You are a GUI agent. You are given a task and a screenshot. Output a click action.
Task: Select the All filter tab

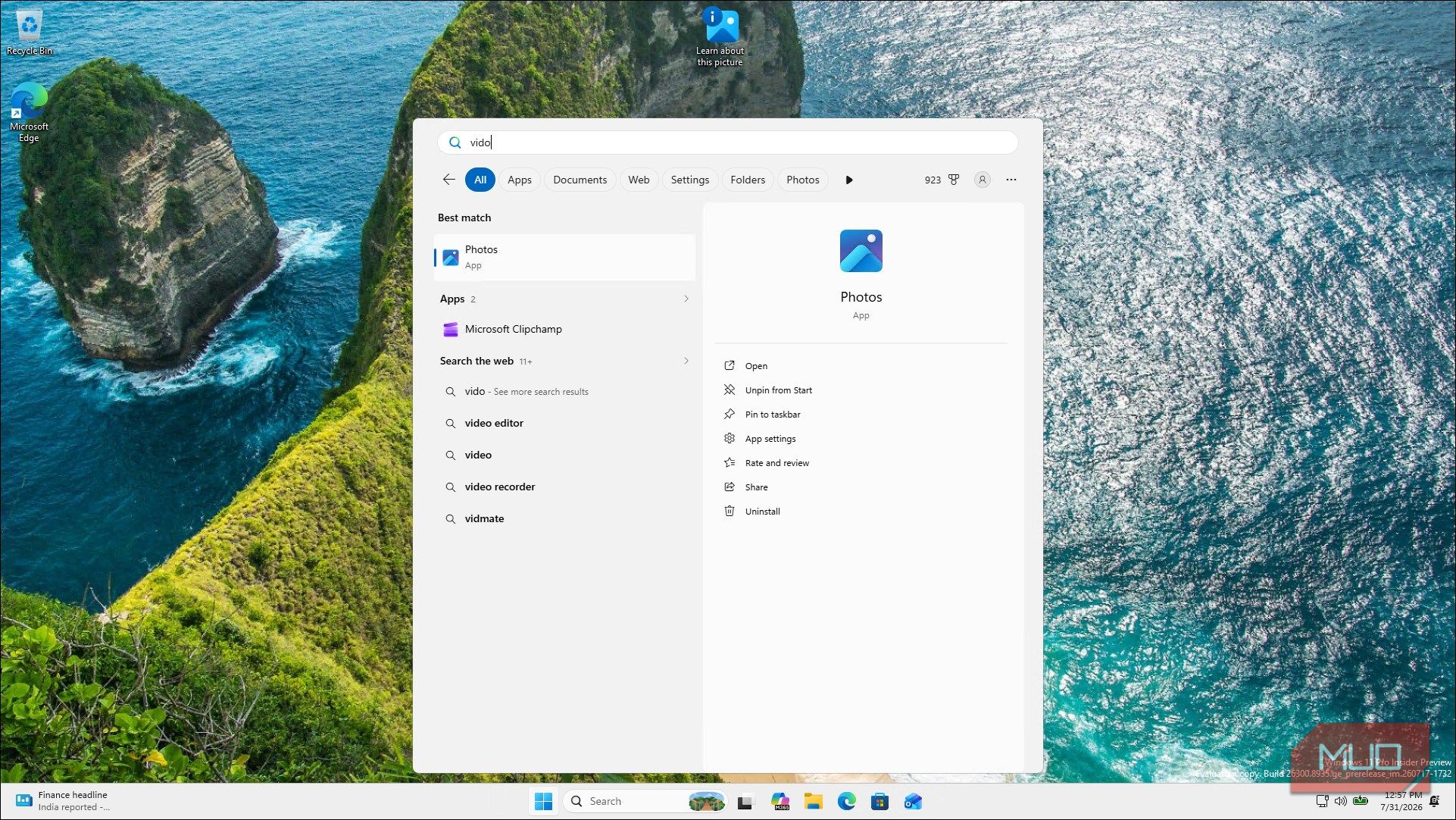coord(480,180)
